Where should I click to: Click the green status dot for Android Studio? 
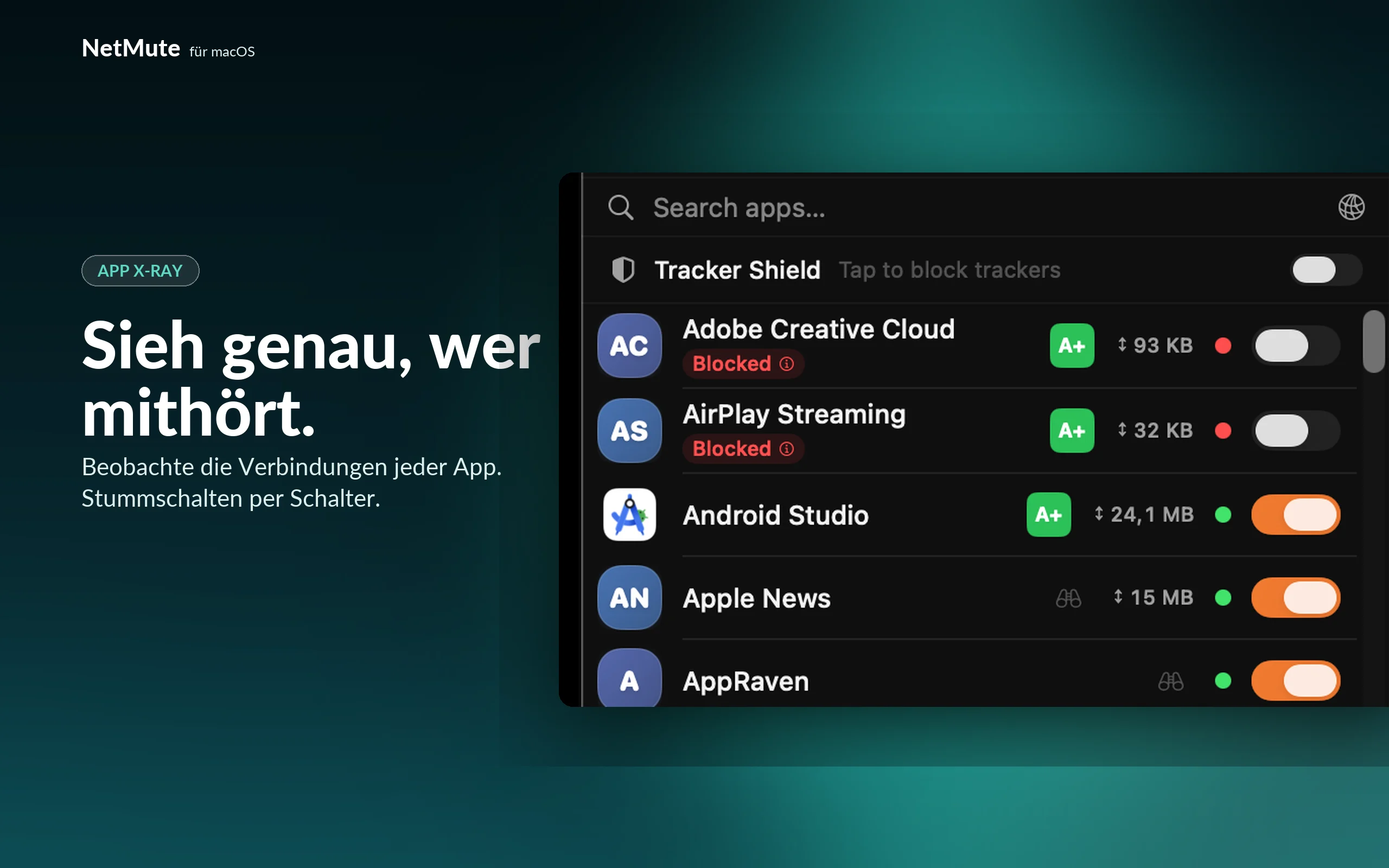coord(1223,514)
